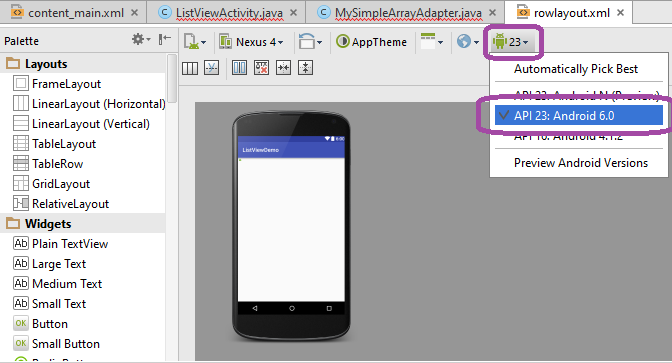The width and height of the screenshot is (672, 363).
Task: Select API 23: Android 6.0 entry
Action: (579, 116)
